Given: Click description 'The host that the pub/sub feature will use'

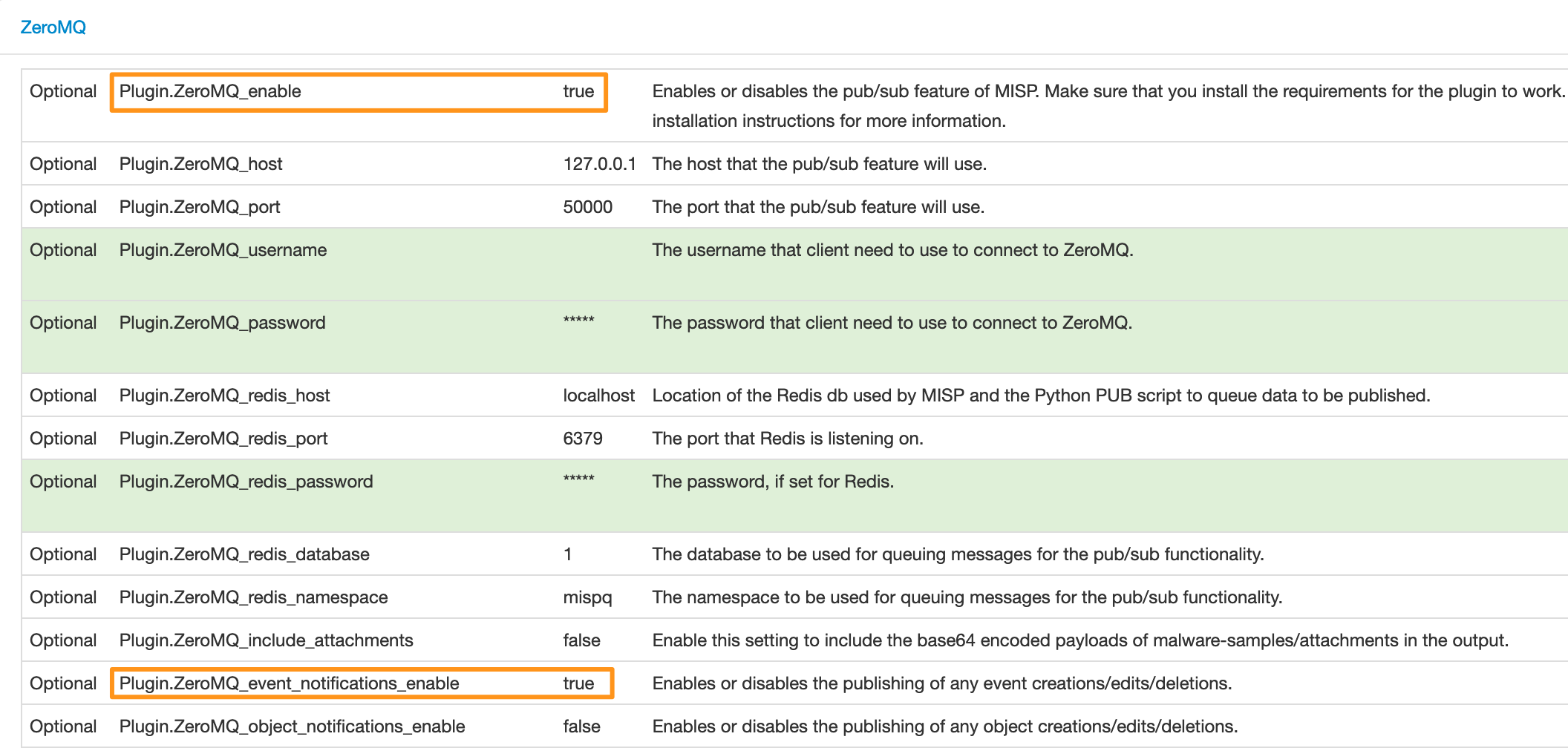Looking at the screenshot, I should (x=820, y=164).
